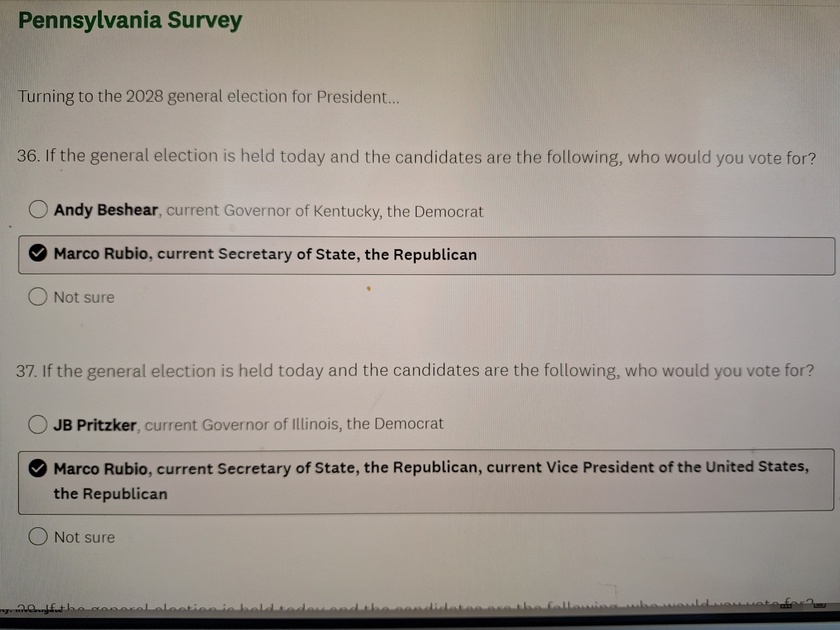Click the Not sure label under question 37
This screenshot has height=630, width=840.
(84, 537)
